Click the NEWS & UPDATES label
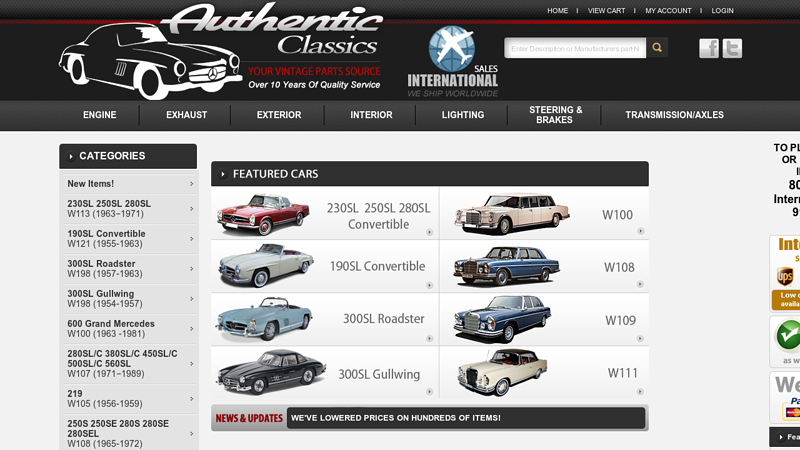The width and height of the screenshot is (800, 450). 249,418
